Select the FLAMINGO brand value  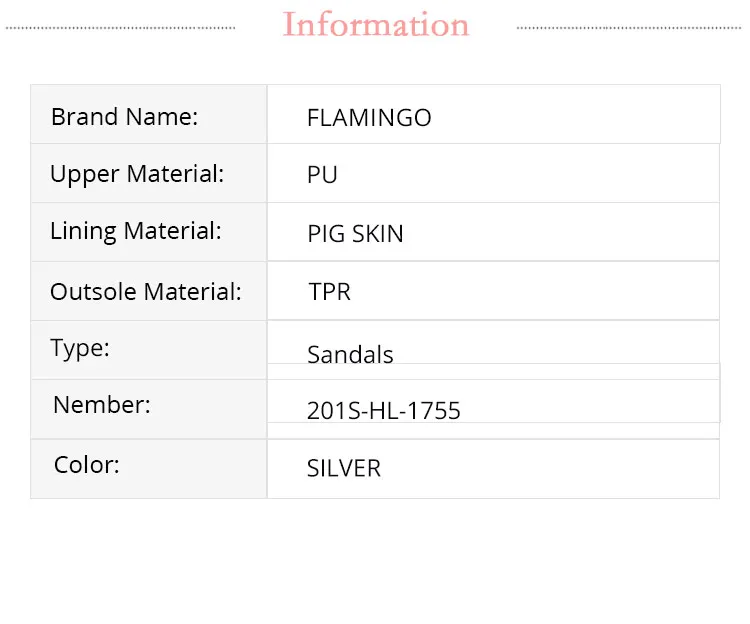369,118
